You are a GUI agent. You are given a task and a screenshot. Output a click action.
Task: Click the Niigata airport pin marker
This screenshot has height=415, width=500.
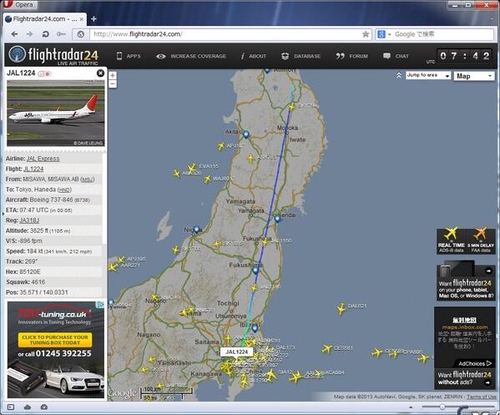(197, 230)
